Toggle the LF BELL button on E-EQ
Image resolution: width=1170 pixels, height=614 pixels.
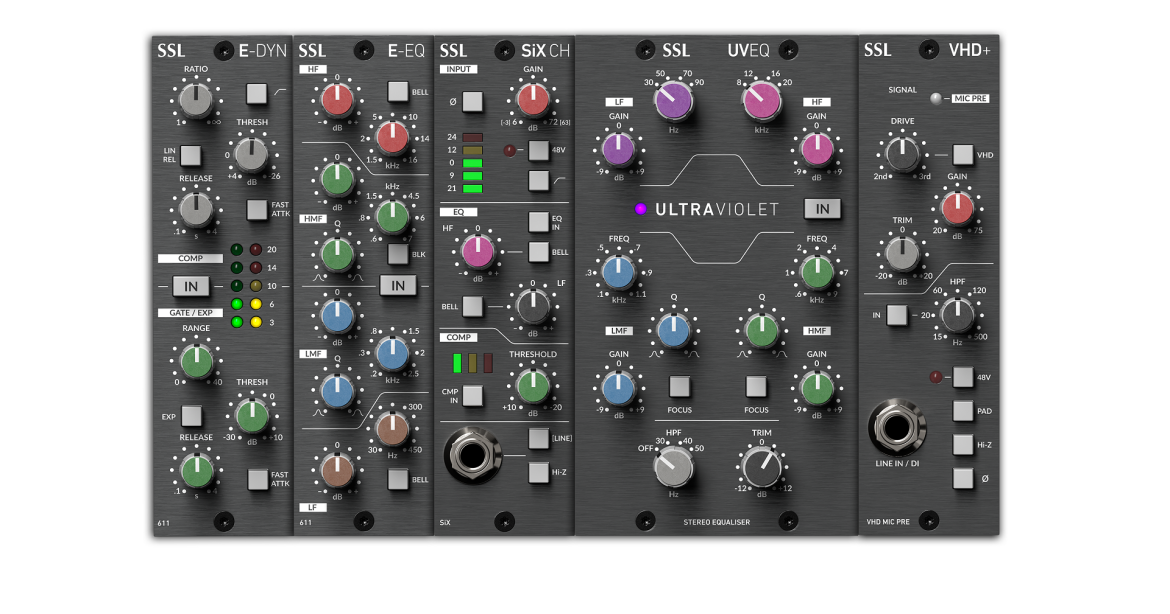(398, 479)
